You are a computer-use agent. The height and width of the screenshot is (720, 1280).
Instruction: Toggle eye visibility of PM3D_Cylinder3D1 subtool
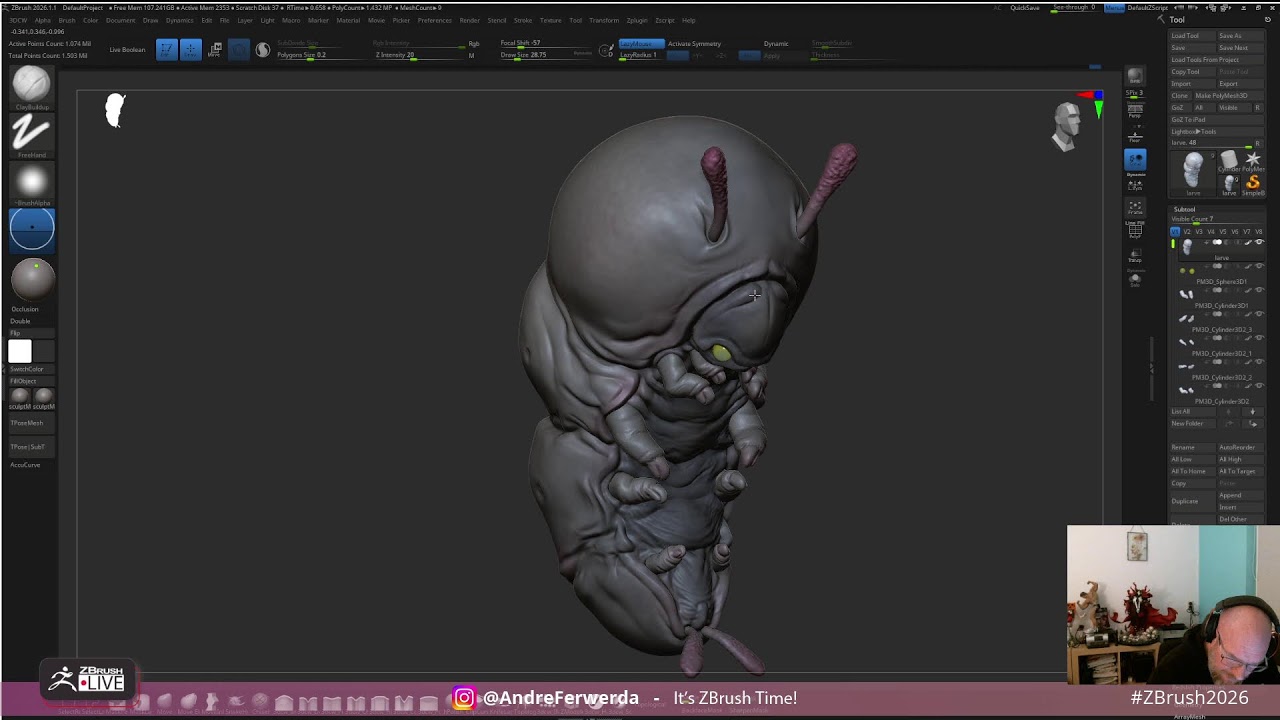coord(1259,290)
